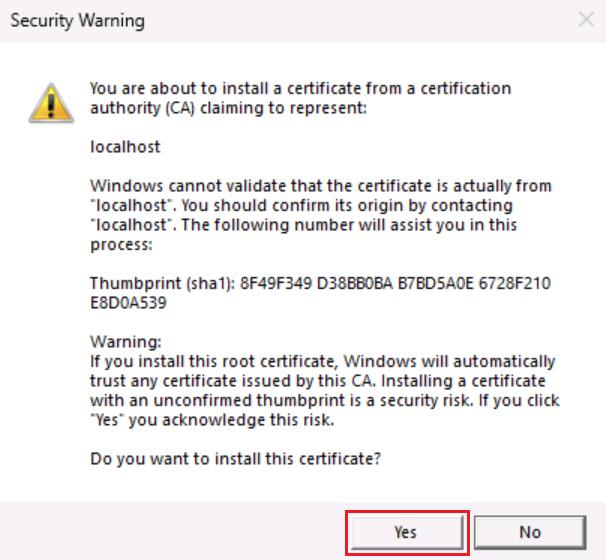The height and width of the screenshot is (560, 606).
Task: Confirm certificate install with the Yes button
Action: tap(406, 533)
